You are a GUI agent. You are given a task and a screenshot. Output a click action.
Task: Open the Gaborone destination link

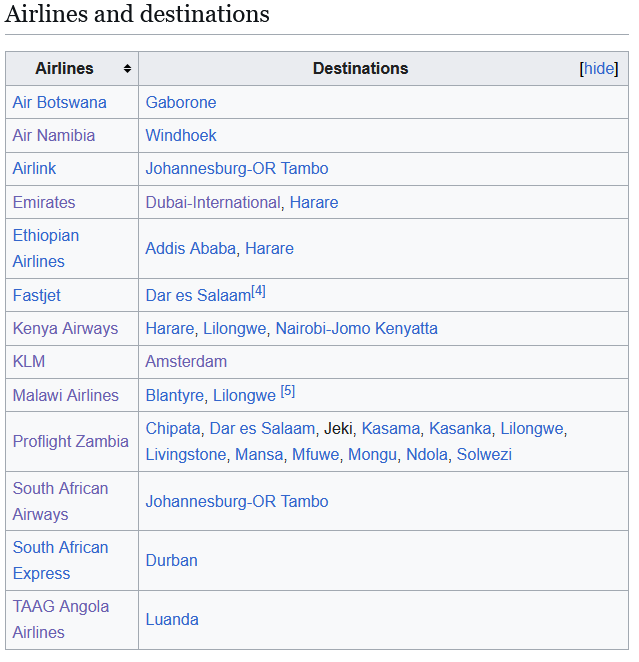181,102
